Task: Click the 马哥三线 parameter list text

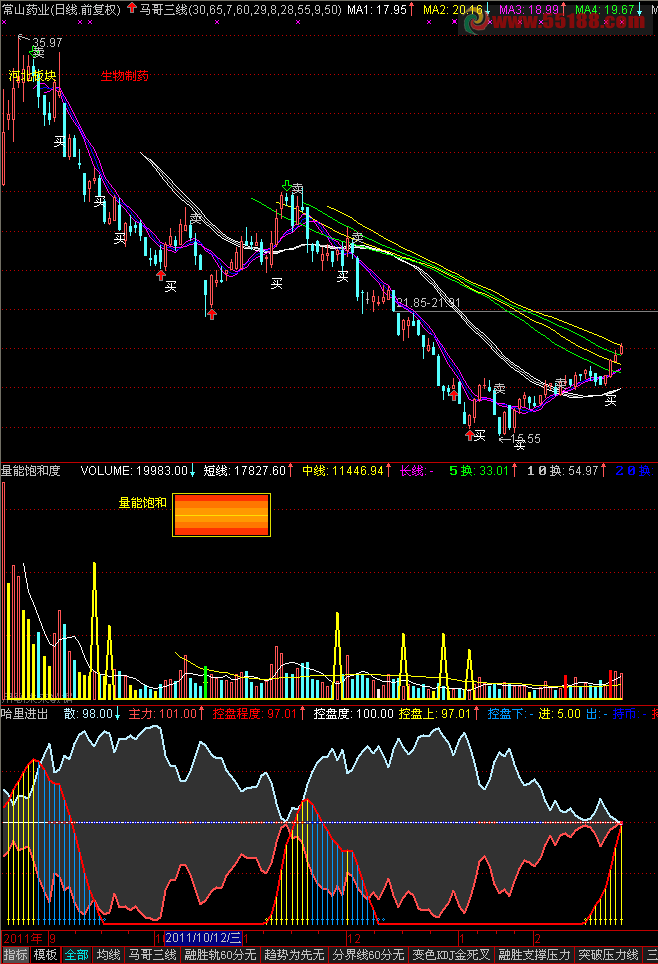Action: tap(240, 9)
